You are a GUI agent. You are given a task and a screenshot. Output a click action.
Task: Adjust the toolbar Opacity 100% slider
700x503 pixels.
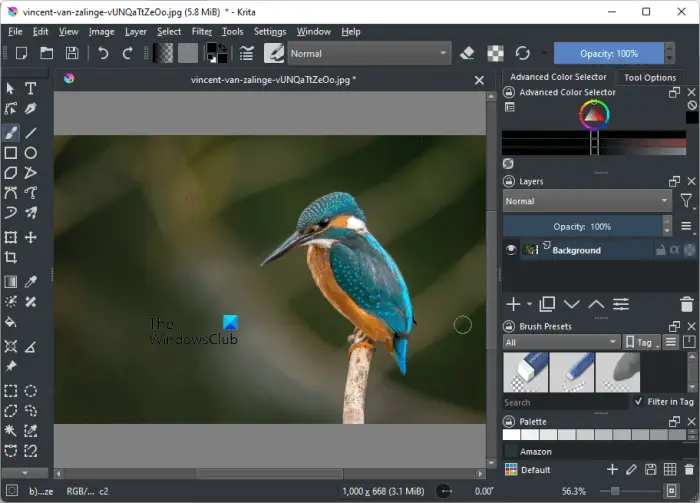[x=609, y=54]
